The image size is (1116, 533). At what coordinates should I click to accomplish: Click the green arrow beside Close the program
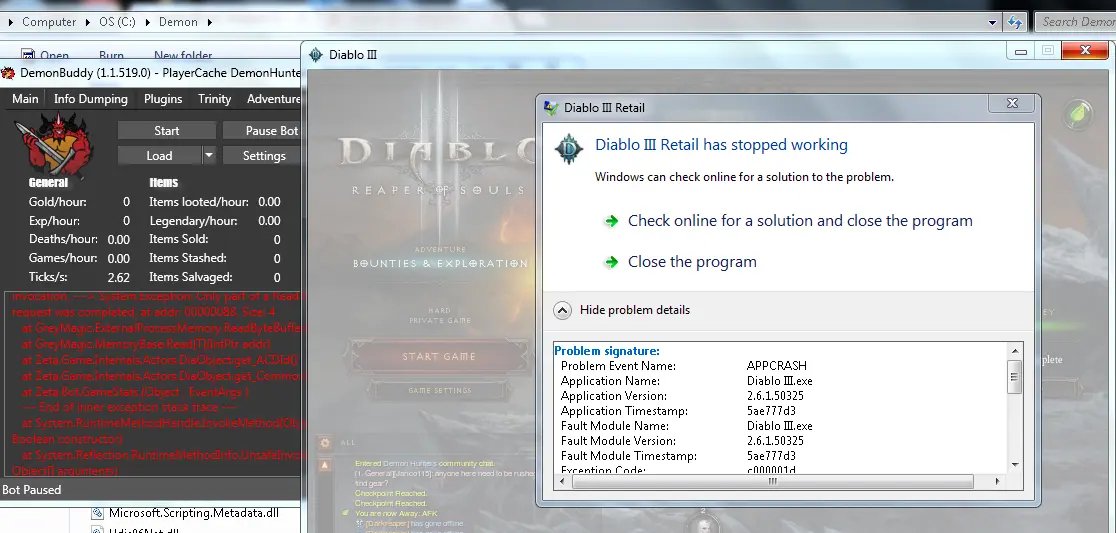click(x=611, y=262)
